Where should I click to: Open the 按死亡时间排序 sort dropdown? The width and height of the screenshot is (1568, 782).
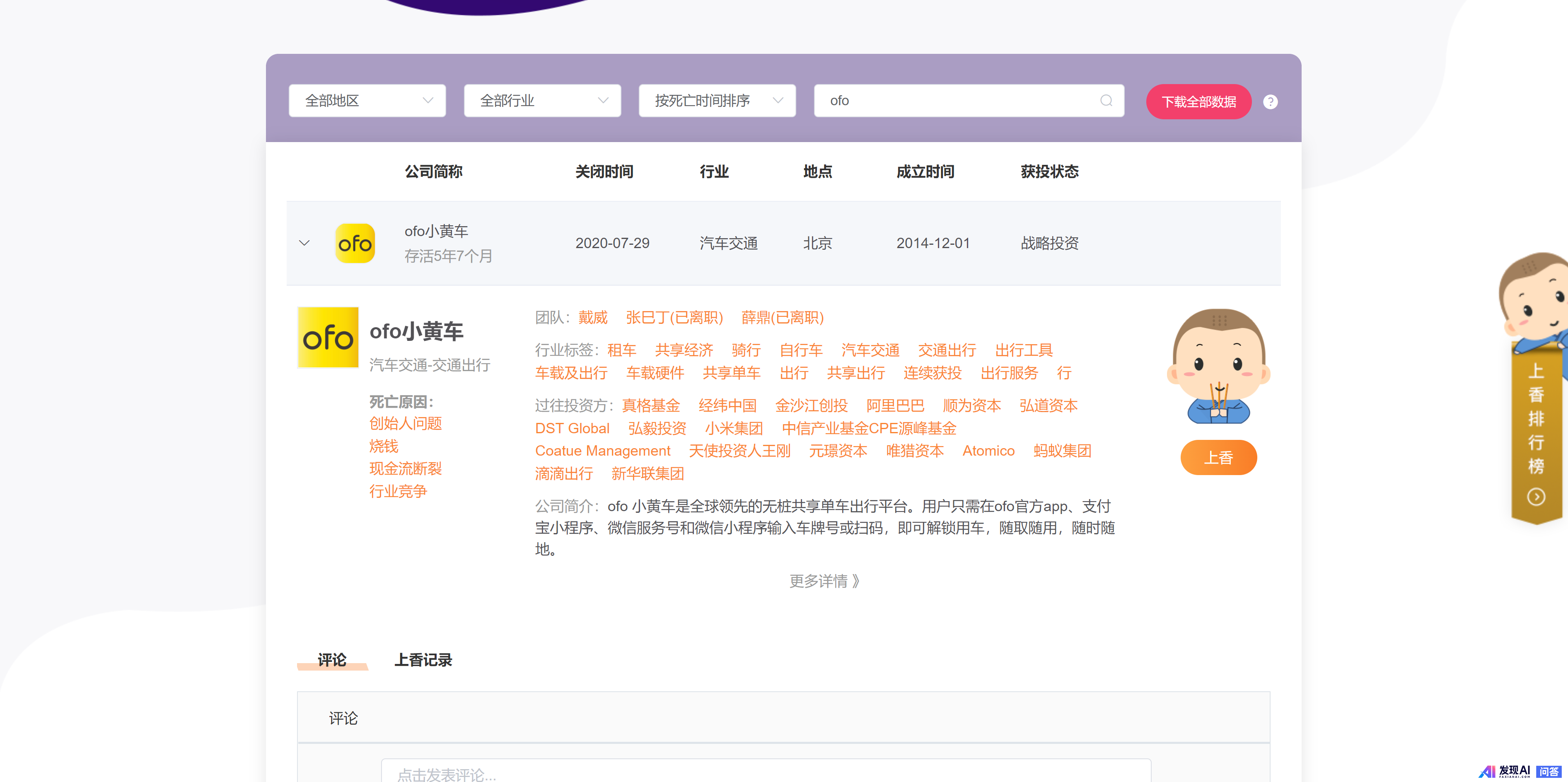point(717,100)
